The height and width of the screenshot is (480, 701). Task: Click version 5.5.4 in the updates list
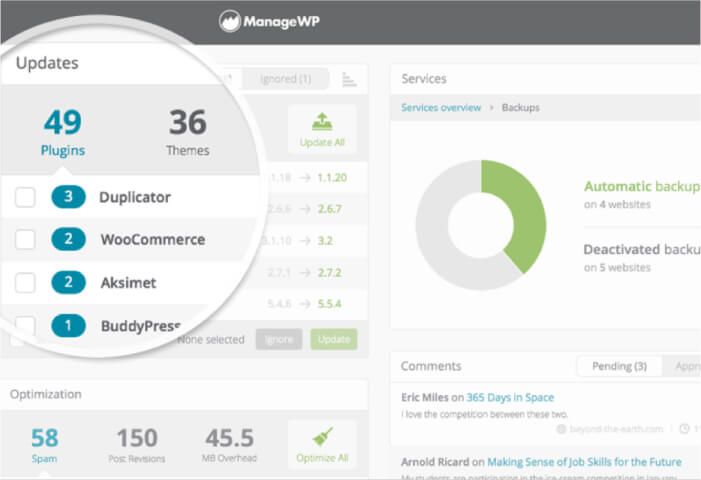329,304
